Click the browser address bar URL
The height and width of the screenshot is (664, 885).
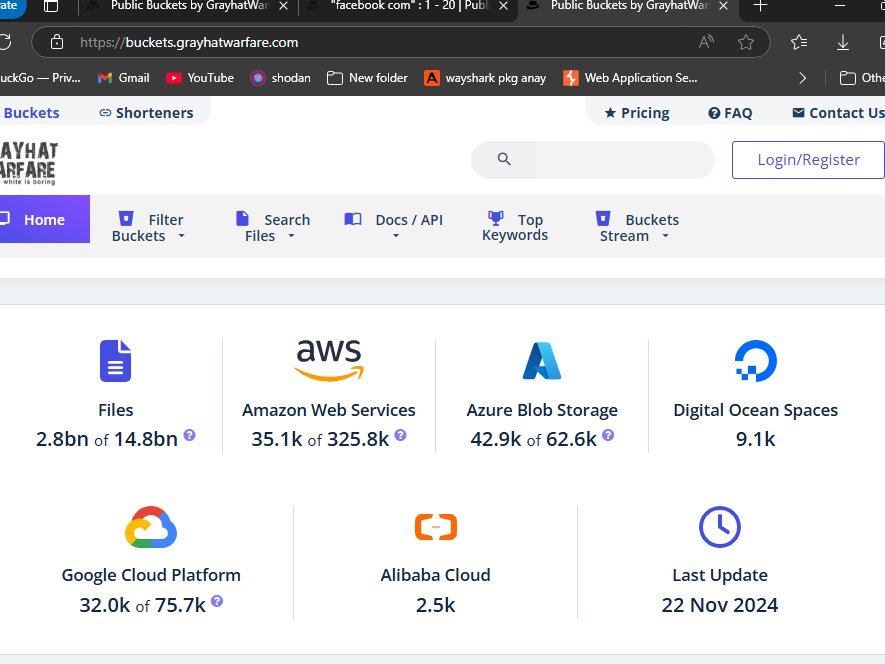(189, 42)
